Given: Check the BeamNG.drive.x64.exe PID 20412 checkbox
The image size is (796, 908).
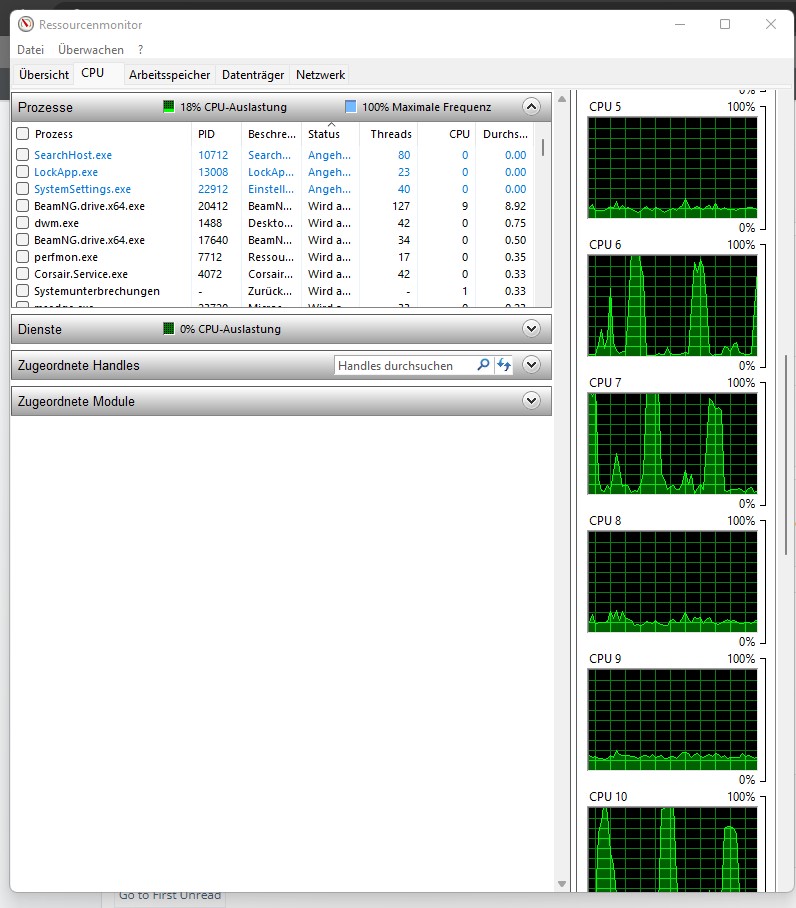Looking at the screenshot, I should point(23,206).
